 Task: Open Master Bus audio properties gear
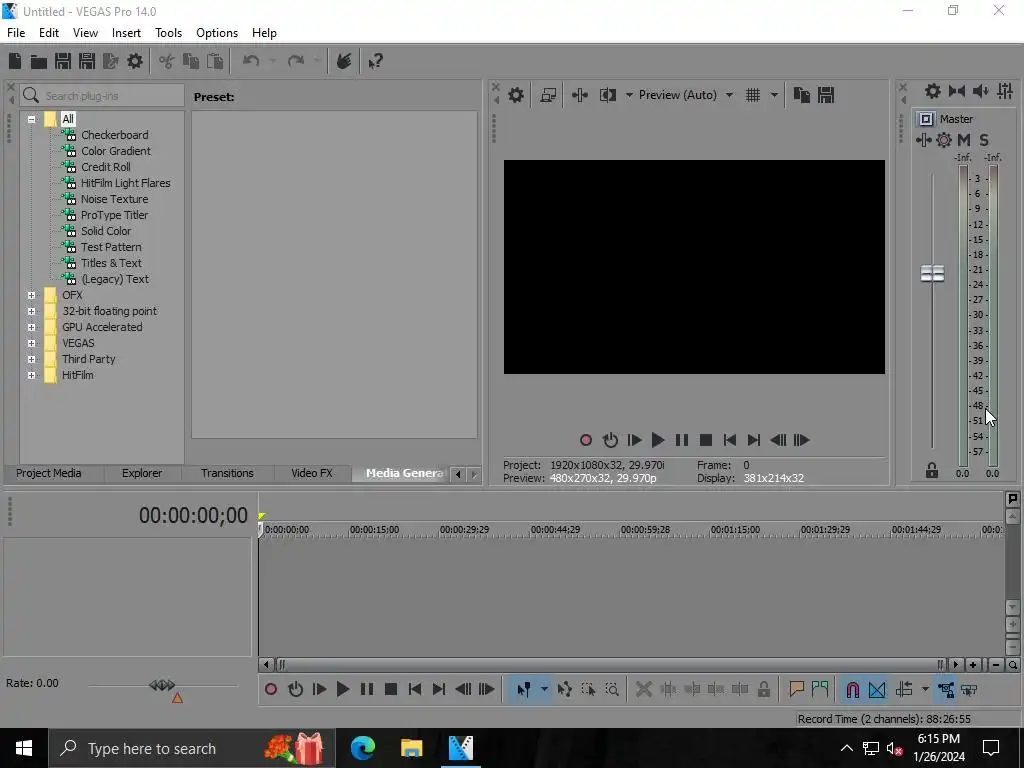click(933, 91)
